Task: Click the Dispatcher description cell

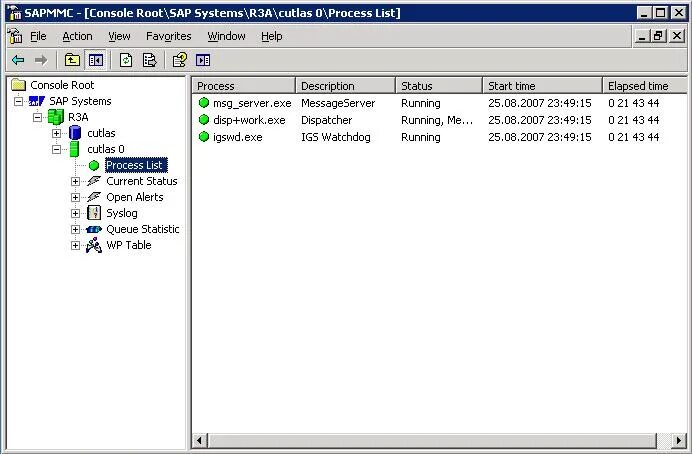Action: (327, 120)
